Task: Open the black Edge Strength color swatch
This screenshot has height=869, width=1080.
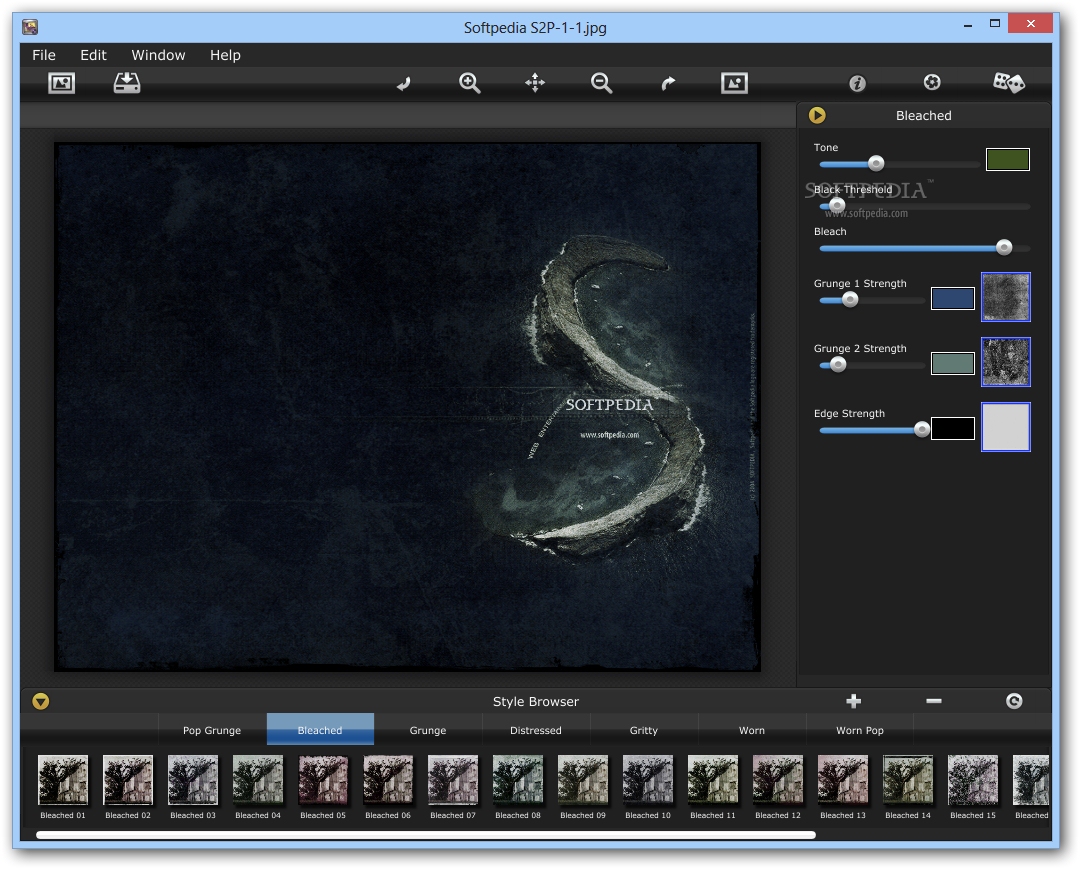Action: 953,428
